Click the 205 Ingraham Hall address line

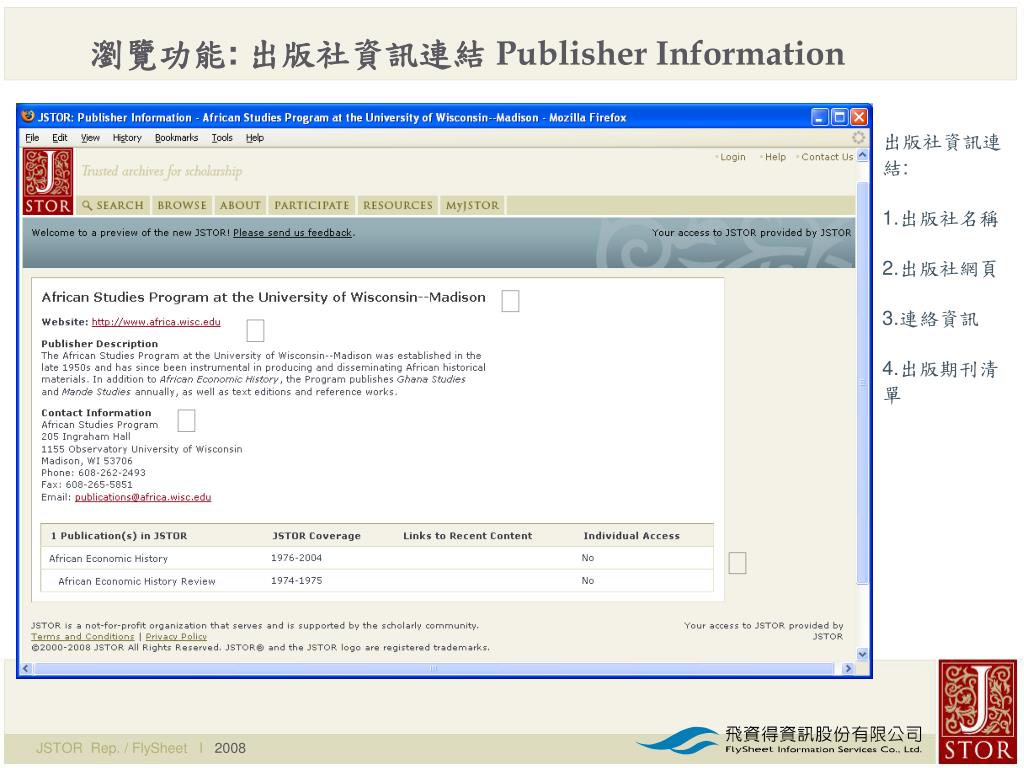pos(86,436)
